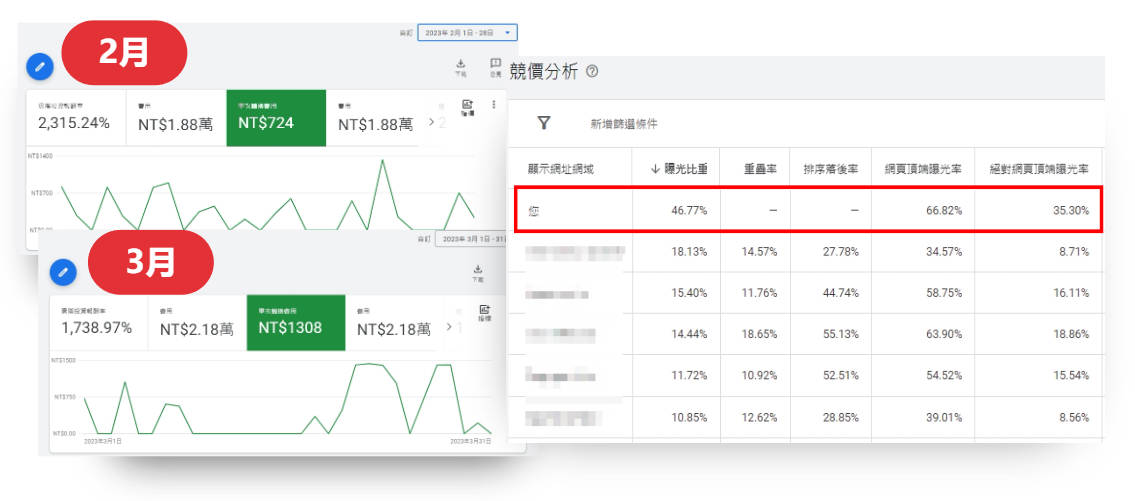Click the 排序落後率 column header

[831, 169]
